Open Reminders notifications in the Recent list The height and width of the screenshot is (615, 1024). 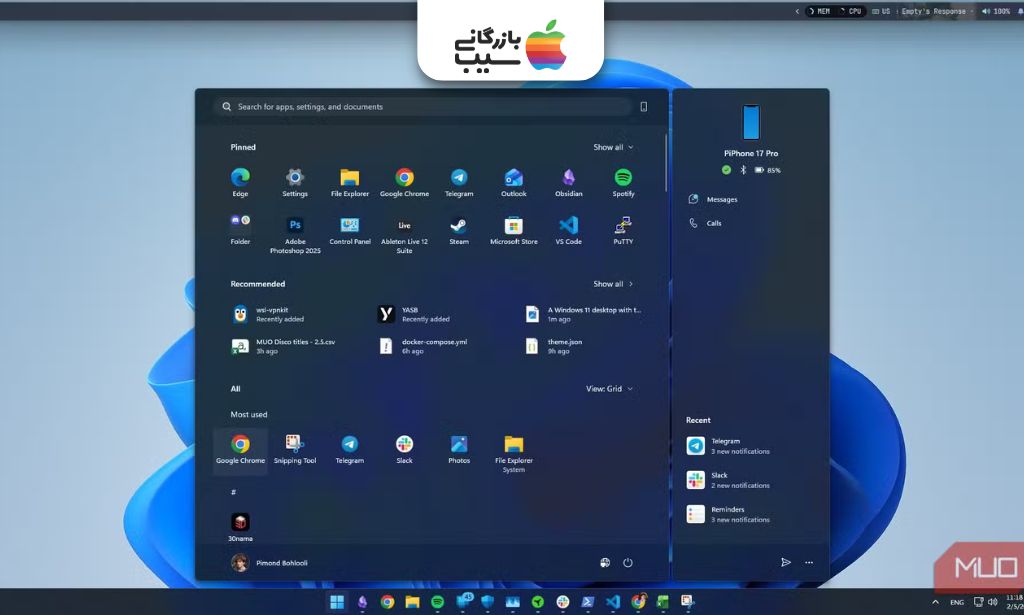click(728, 514)
